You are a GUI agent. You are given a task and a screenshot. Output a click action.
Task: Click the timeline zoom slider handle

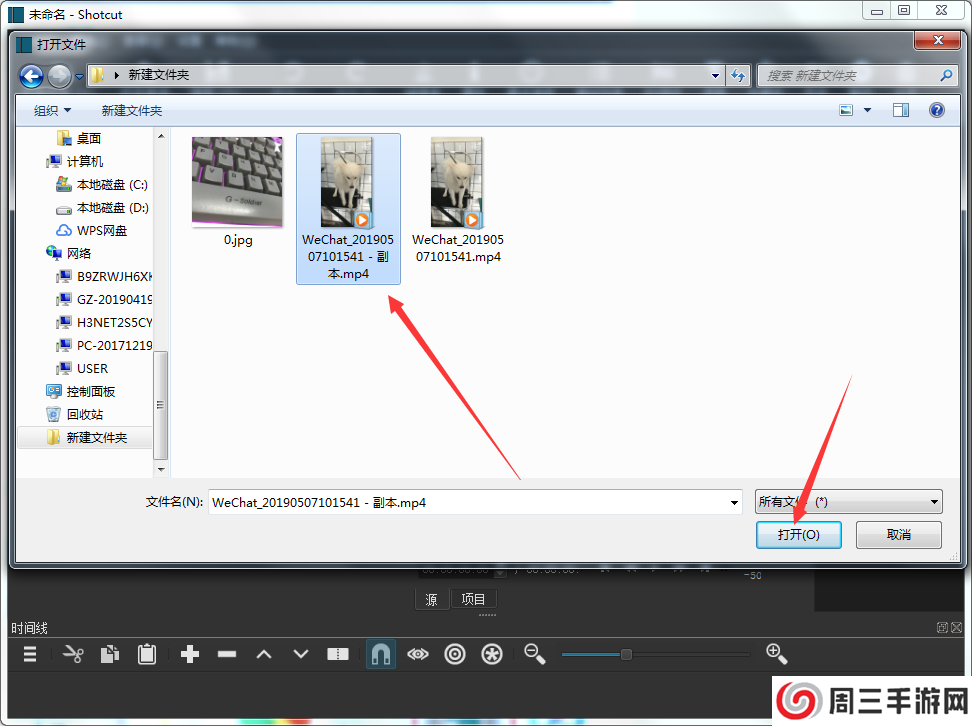coord(626,654)
